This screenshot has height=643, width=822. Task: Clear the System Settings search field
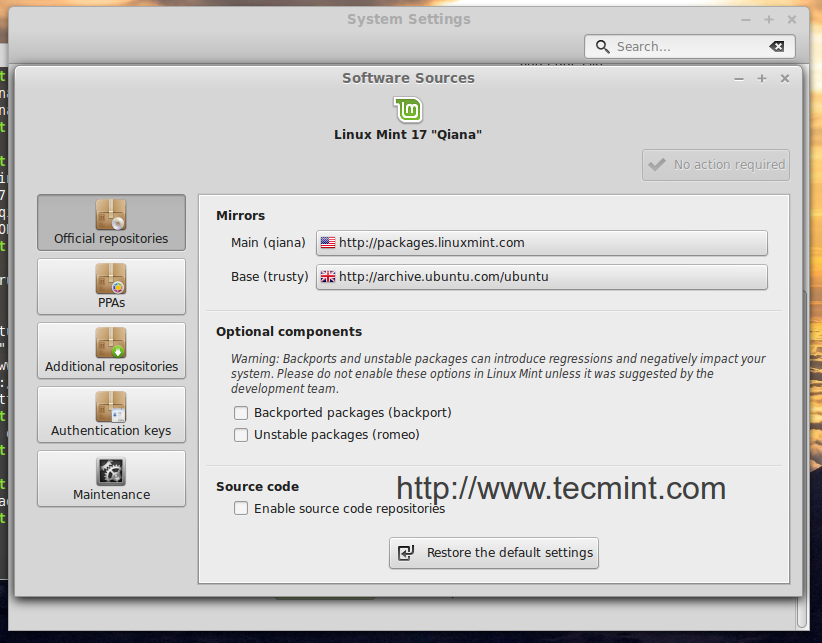point(777,47)
